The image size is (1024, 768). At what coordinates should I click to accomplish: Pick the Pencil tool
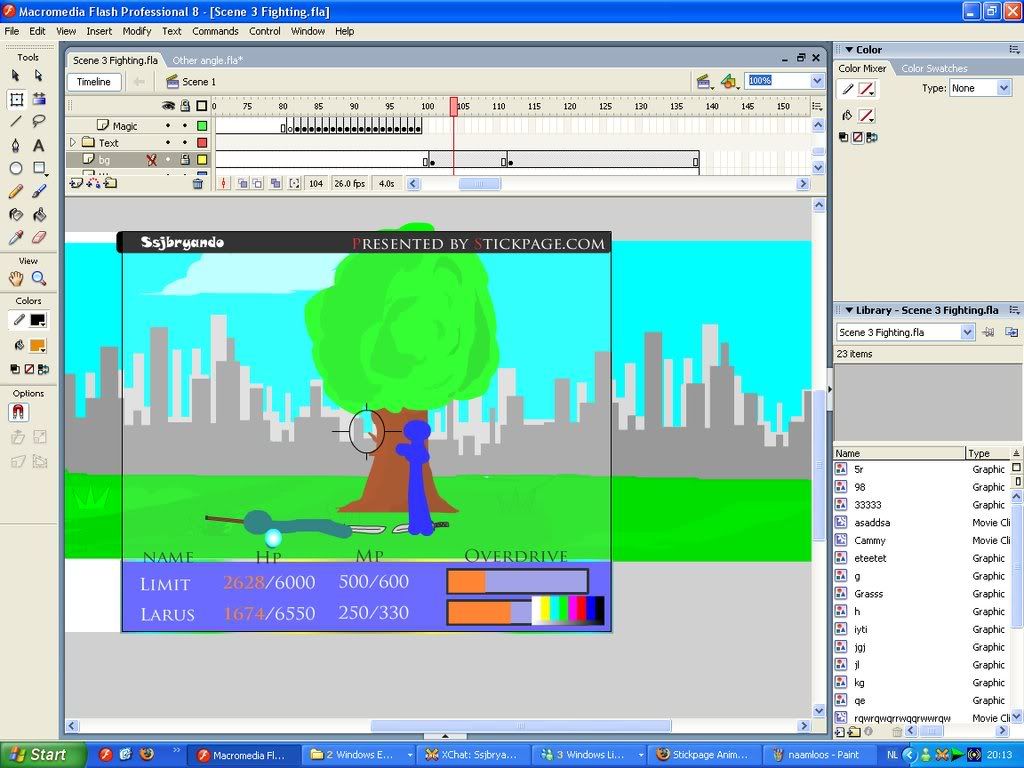(x=16, y=192)
